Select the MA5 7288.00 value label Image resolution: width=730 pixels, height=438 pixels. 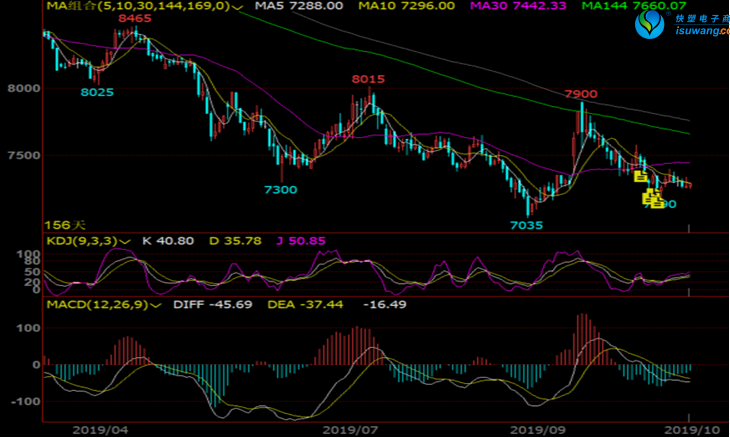(x=299, y=6)
